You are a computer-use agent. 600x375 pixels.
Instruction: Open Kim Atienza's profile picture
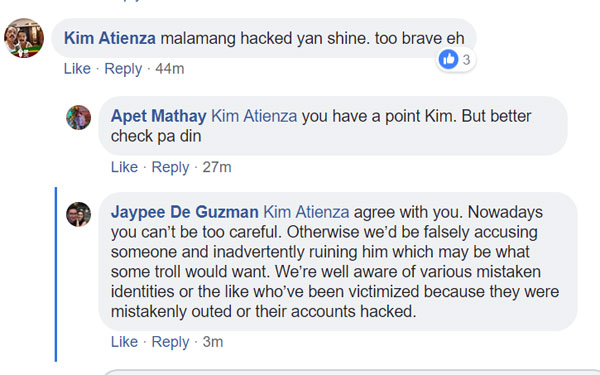24,38
